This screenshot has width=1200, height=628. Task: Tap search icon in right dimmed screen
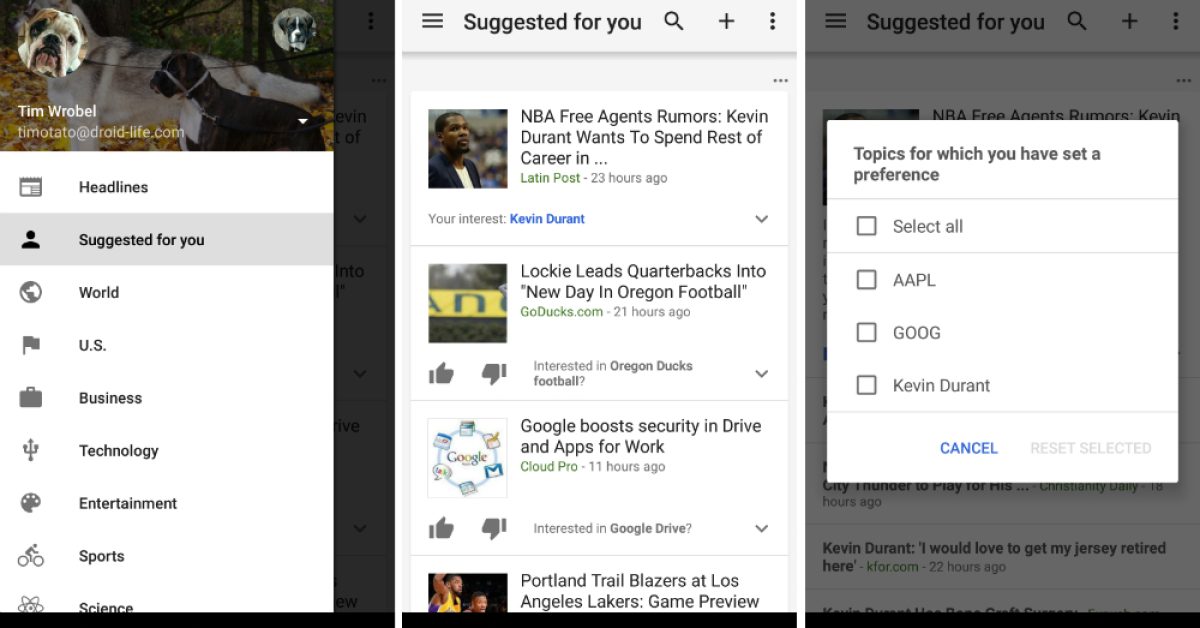pyautogui.click(x=1077, y=21)
